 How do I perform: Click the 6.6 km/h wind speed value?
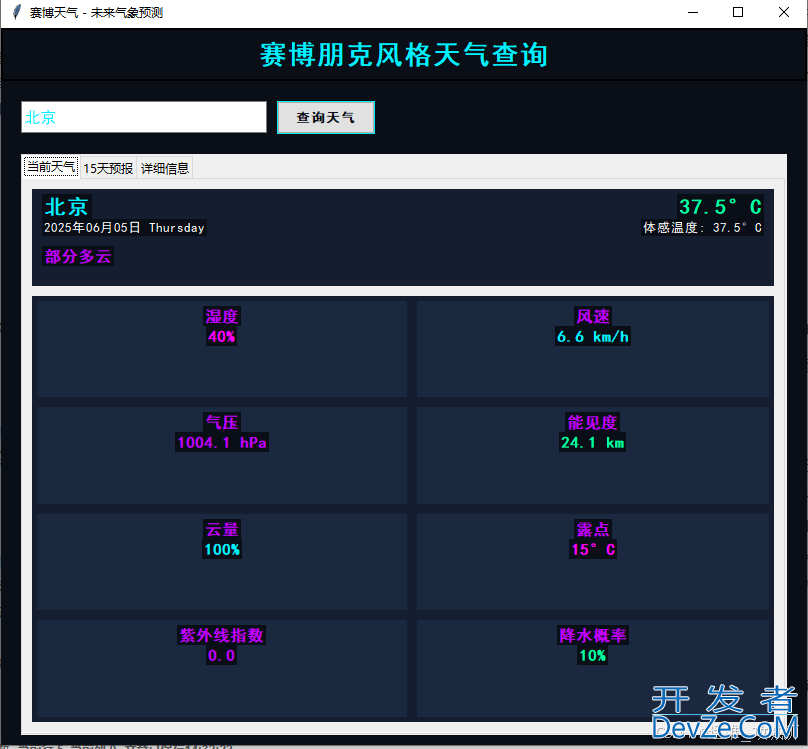pos(593,336)
